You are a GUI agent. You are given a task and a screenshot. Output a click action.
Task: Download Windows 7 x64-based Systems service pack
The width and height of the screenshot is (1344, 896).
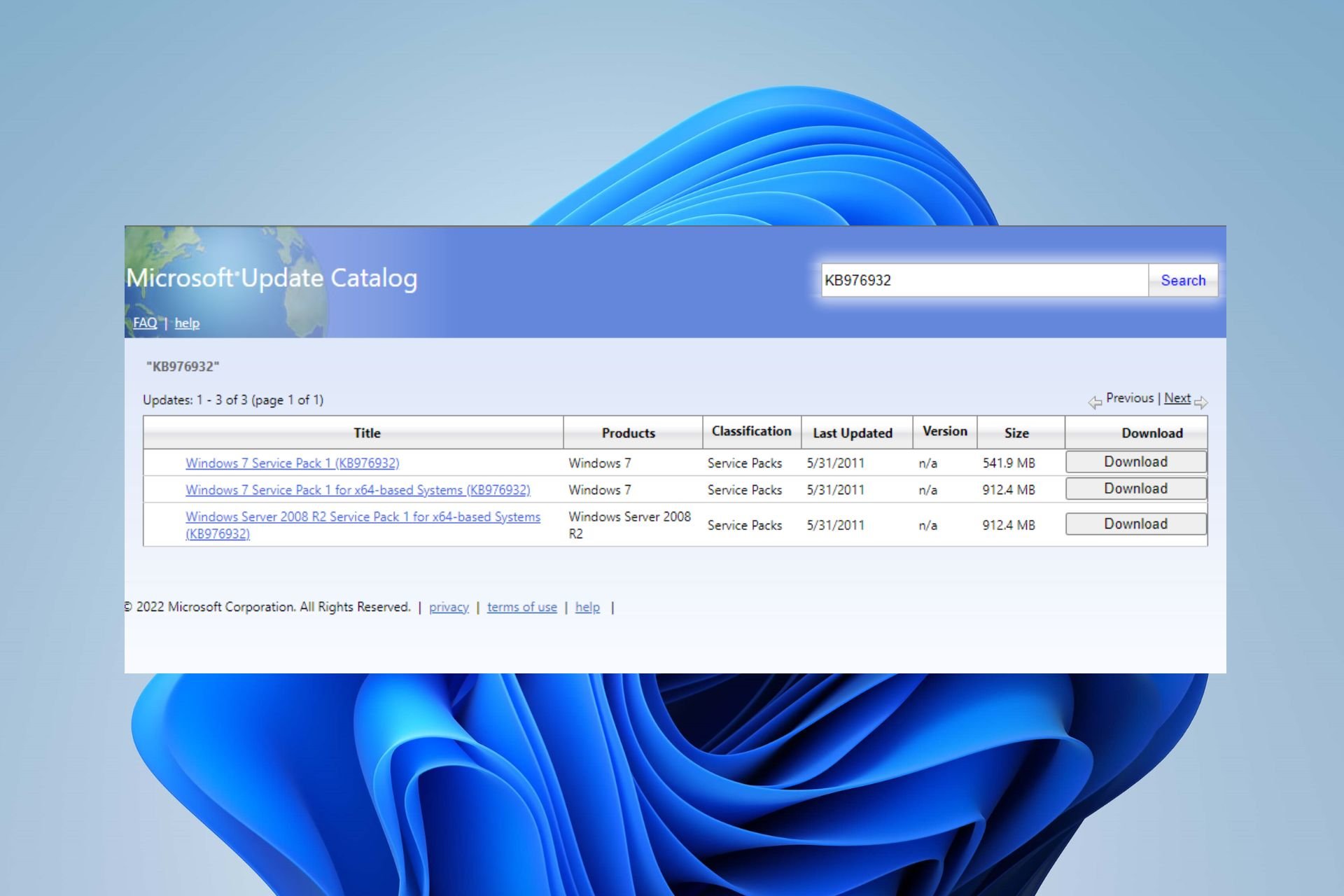(x=1135, y=489)
